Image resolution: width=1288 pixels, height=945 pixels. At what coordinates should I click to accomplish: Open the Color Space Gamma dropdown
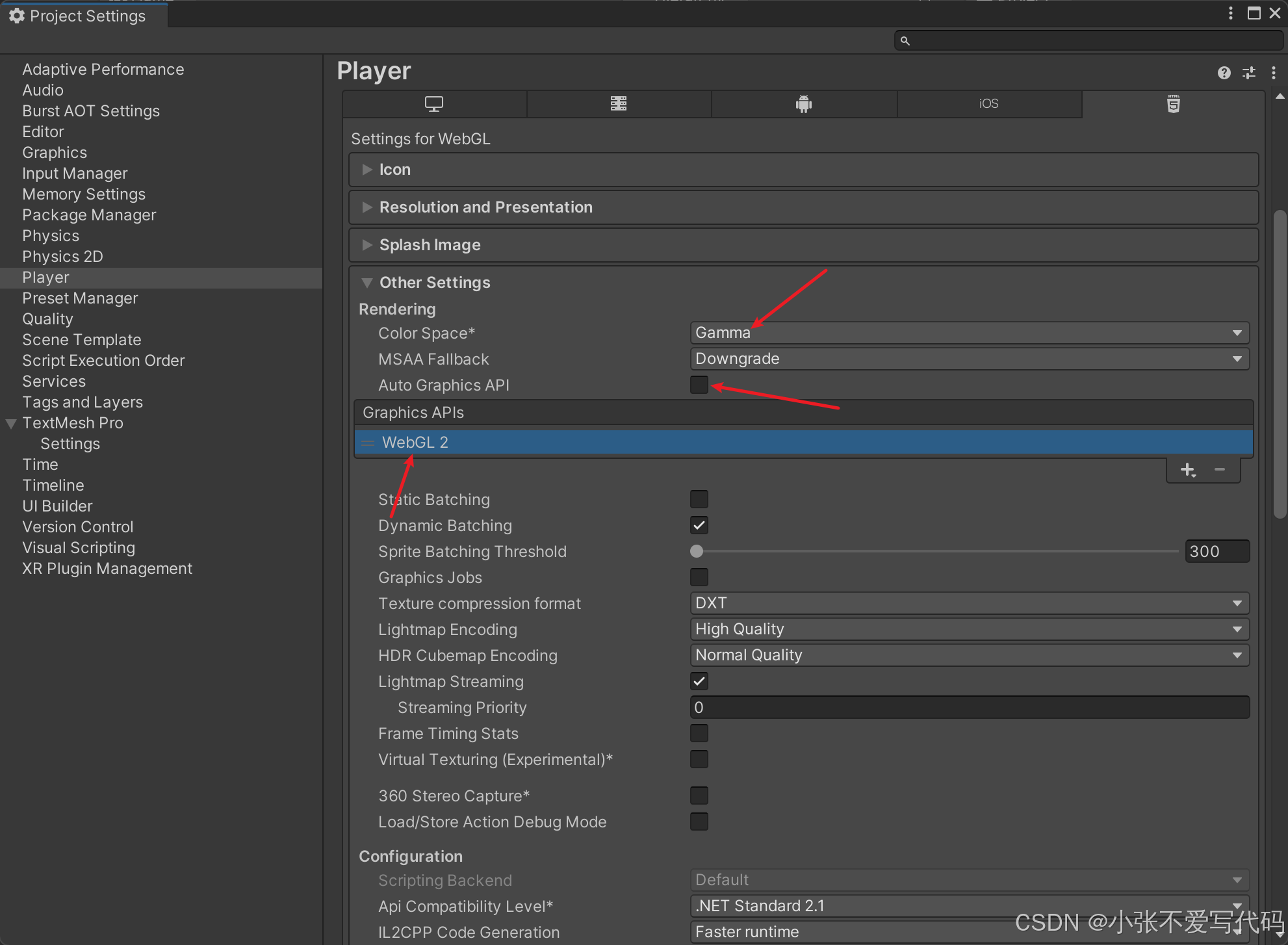tap(968, 333)
